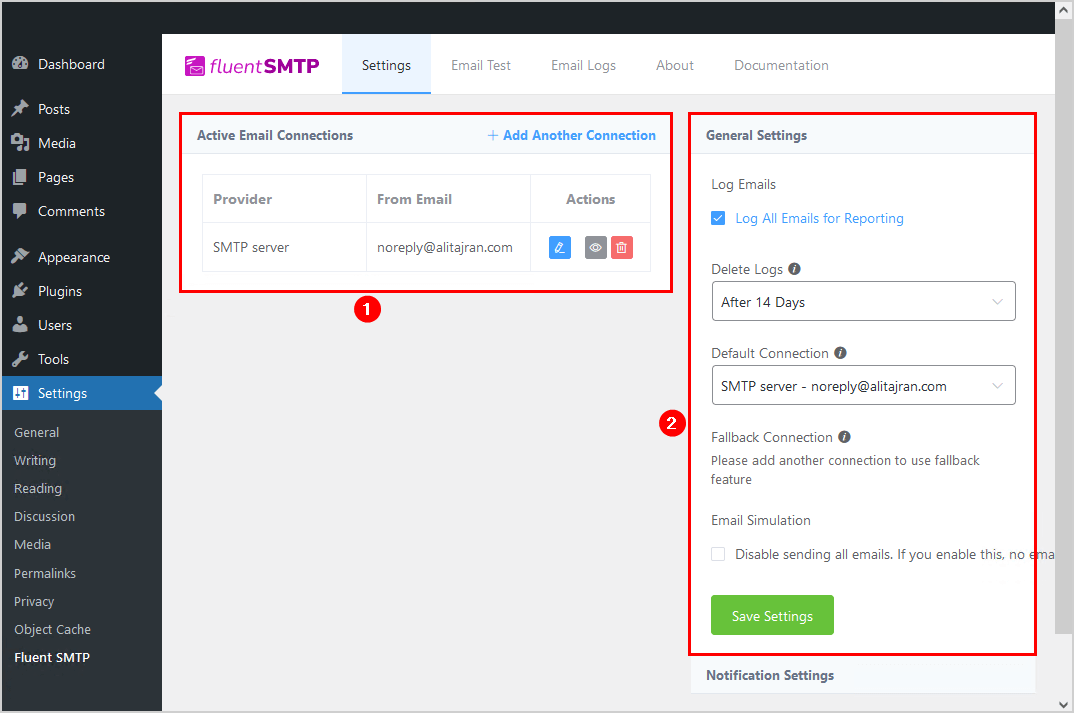Click the Fallback Connection info icon

point(844,437)
